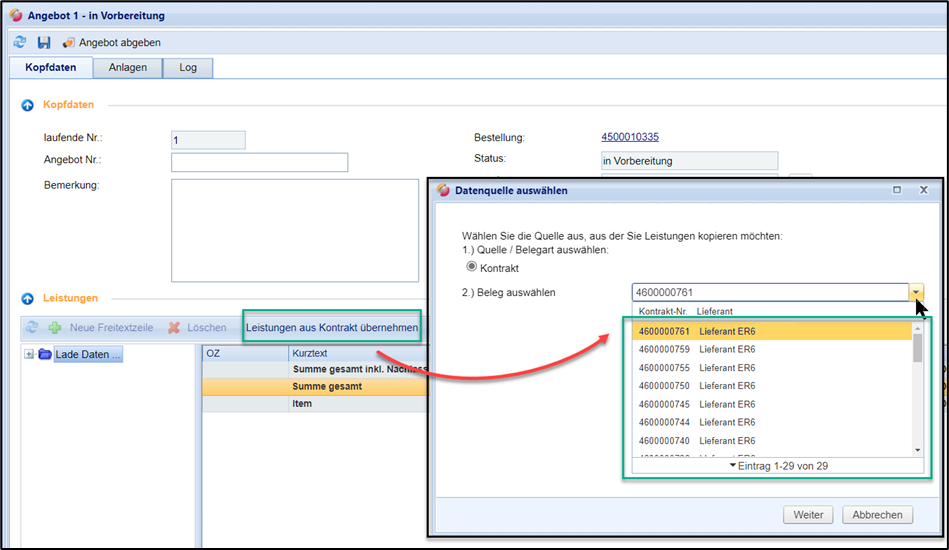Viewport: 949px width, 550px height.
Task: Click the red X Löschen icon
Action: click(x=174, y=328)
